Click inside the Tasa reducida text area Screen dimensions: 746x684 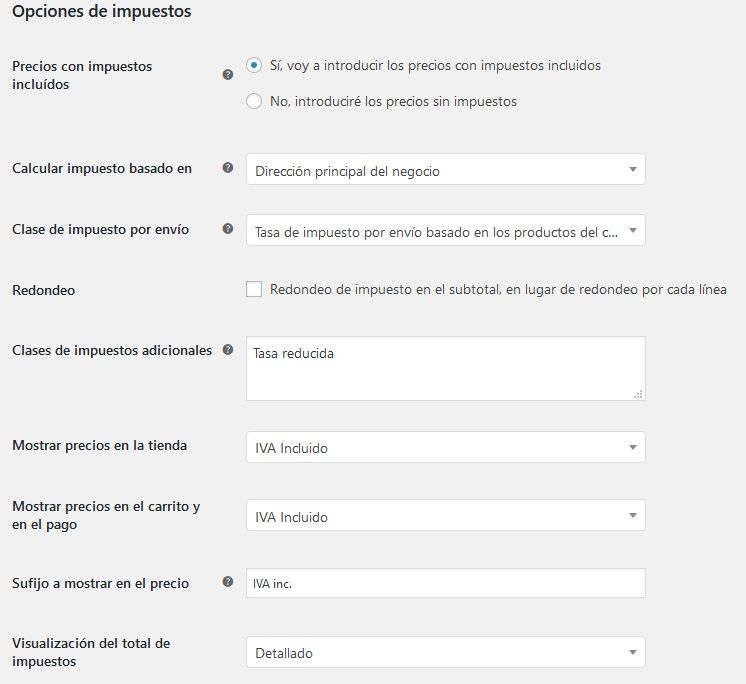click(446, 369)
